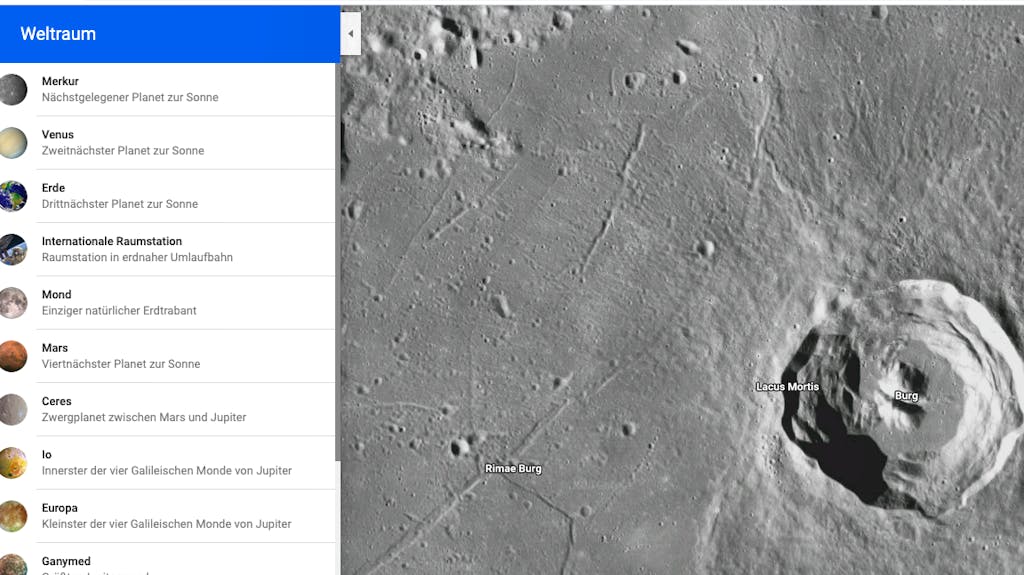Select Mond list entry
1024x575 pixels.
point(167,303)
